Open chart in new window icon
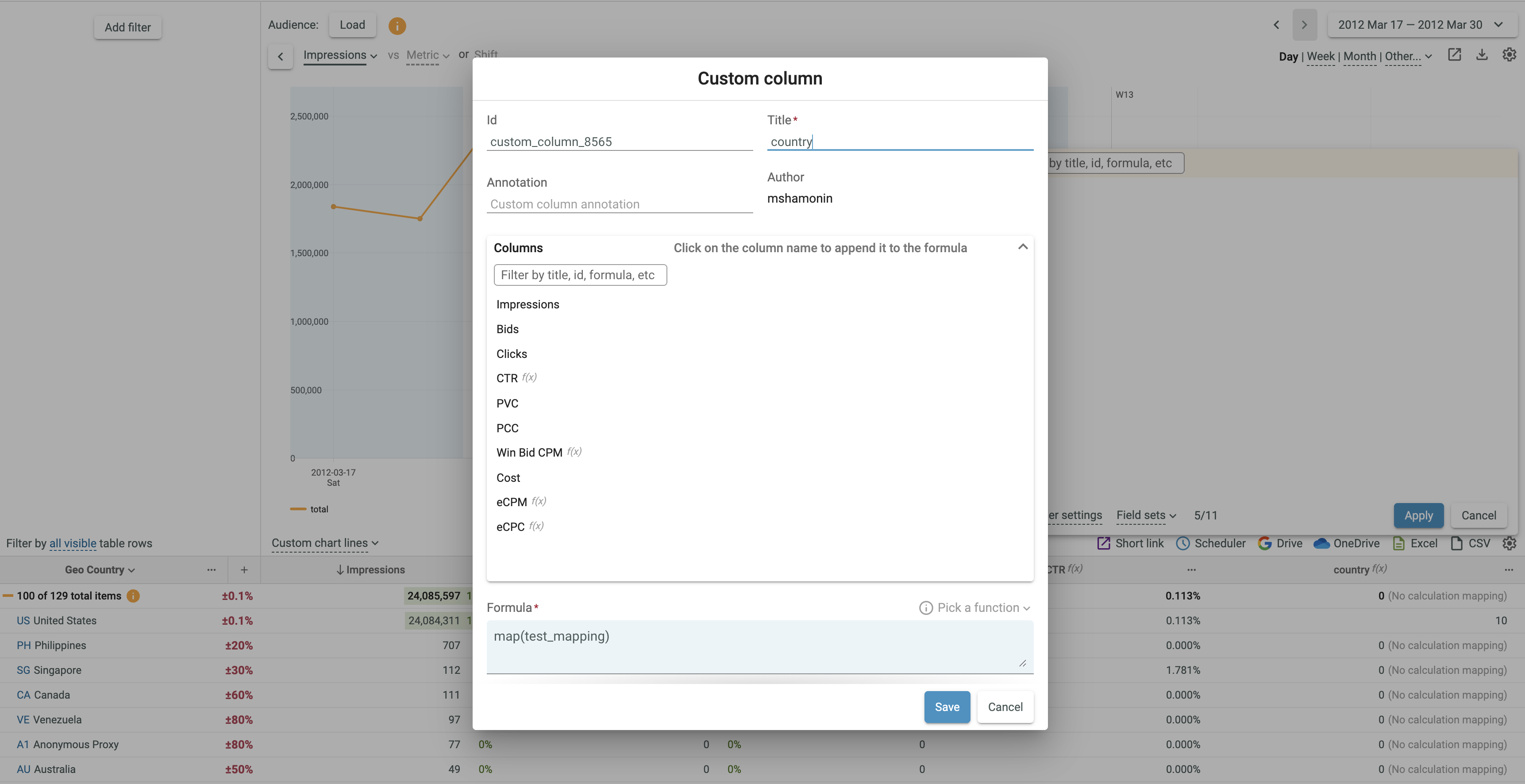The width and height of the screenshot is (1525, 784). pyautogui.click(x=1454, y=55)
